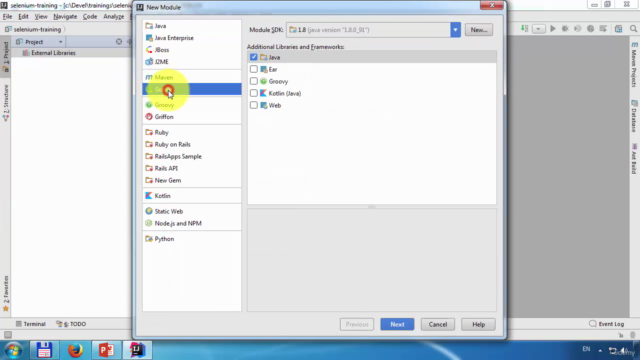Open Windows Start button
The width and height of the screenshot is (640, 360).
point(13,351)
